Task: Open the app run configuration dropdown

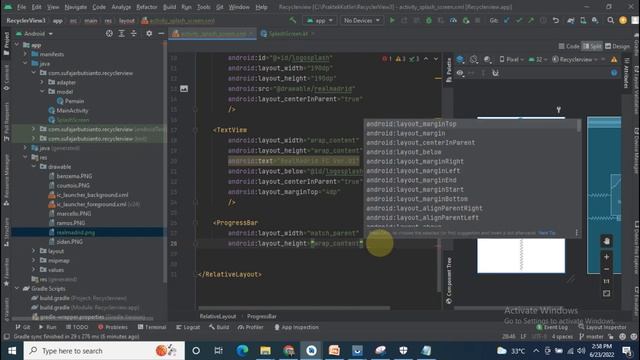Action: tap(320, 20)
